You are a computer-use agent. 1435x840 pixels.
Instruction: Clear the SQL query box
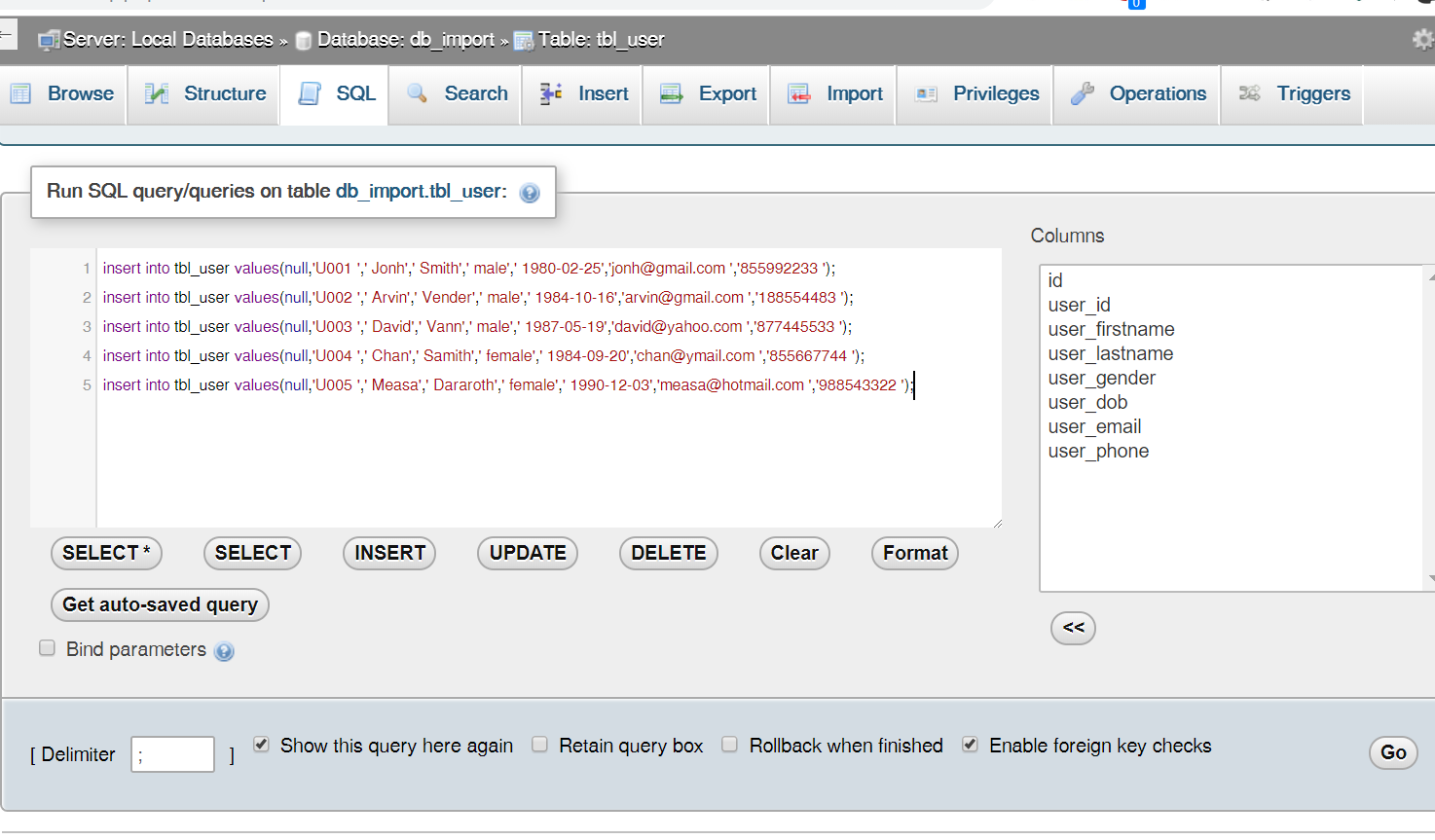794,553
